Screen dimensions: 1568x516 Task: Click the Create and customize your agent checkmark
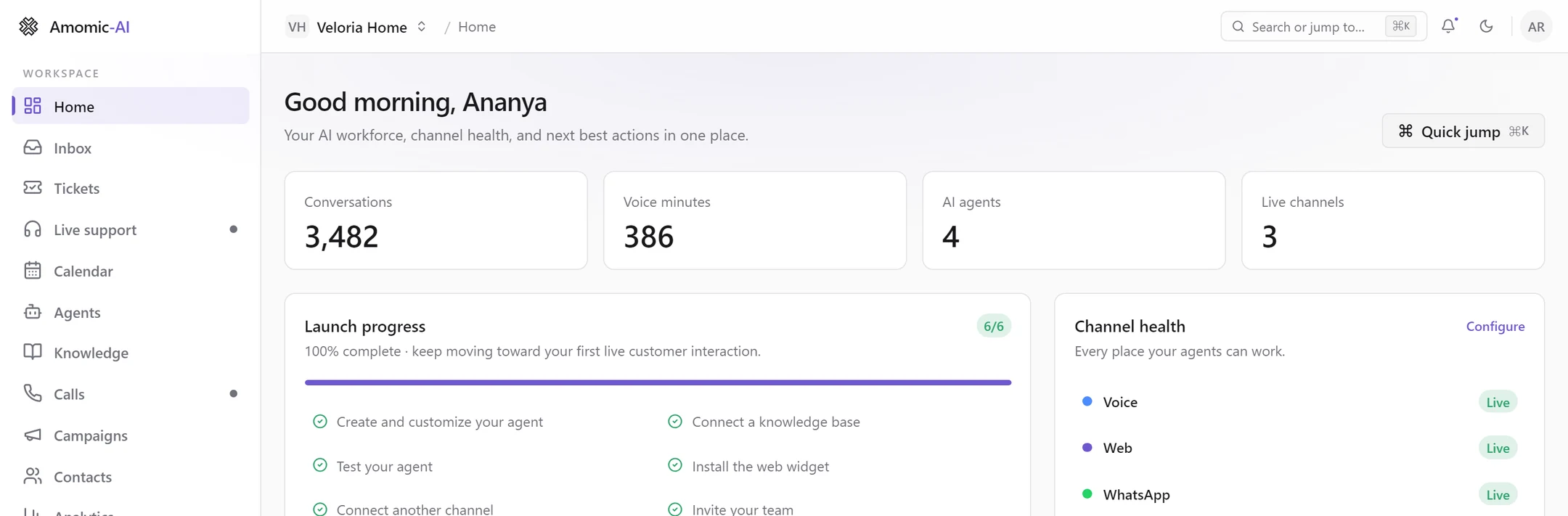click(319, 421)
